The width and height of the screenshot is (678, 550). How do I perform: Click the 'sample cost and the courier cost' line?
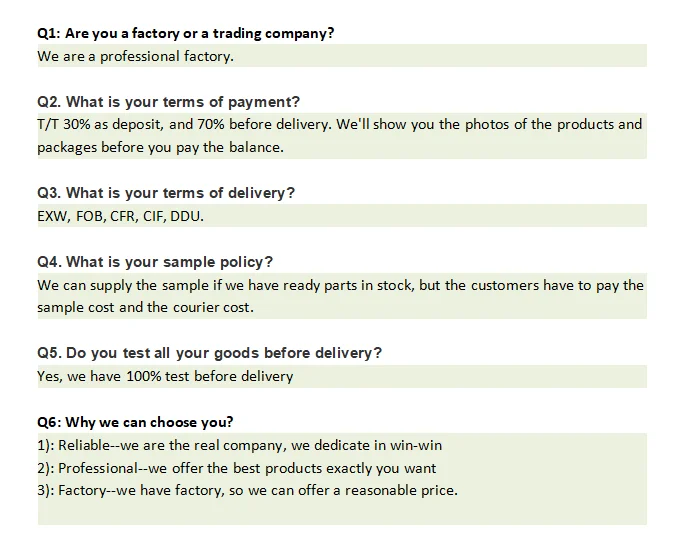(x=145, y=307)
